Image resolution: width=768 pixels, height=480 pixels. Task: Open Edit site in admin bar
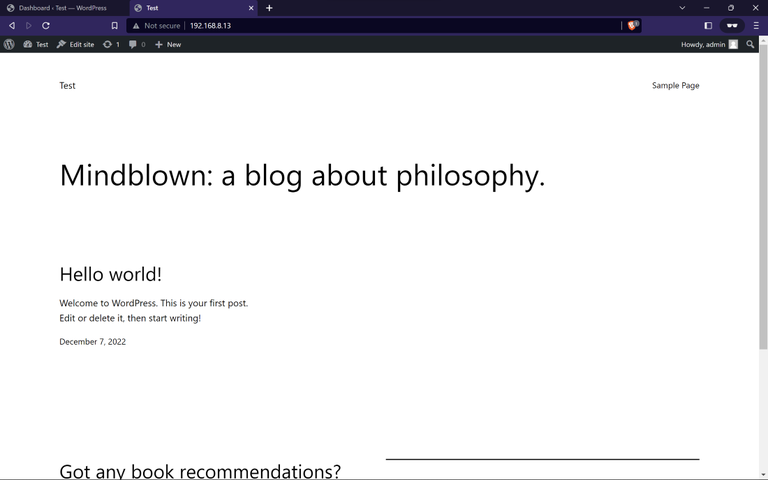tap(75, 44)
